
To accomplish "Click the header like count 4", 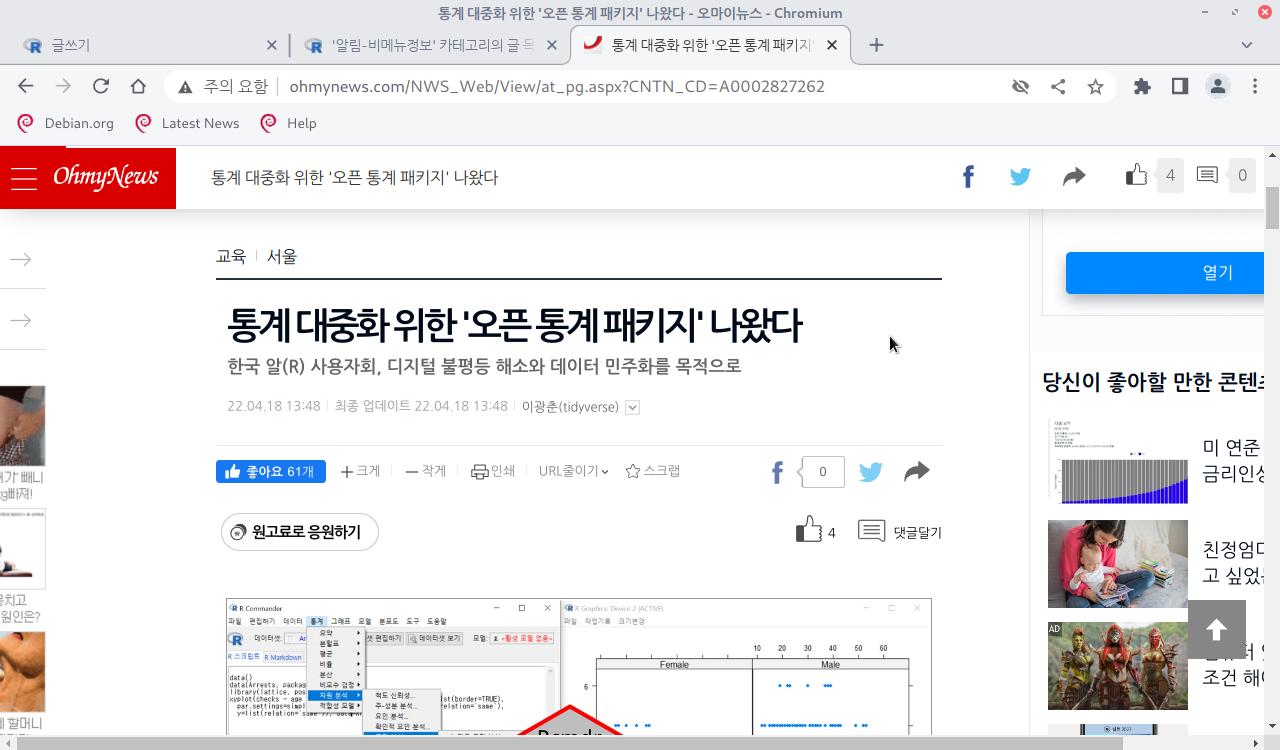I will (x=1170, y=176).
